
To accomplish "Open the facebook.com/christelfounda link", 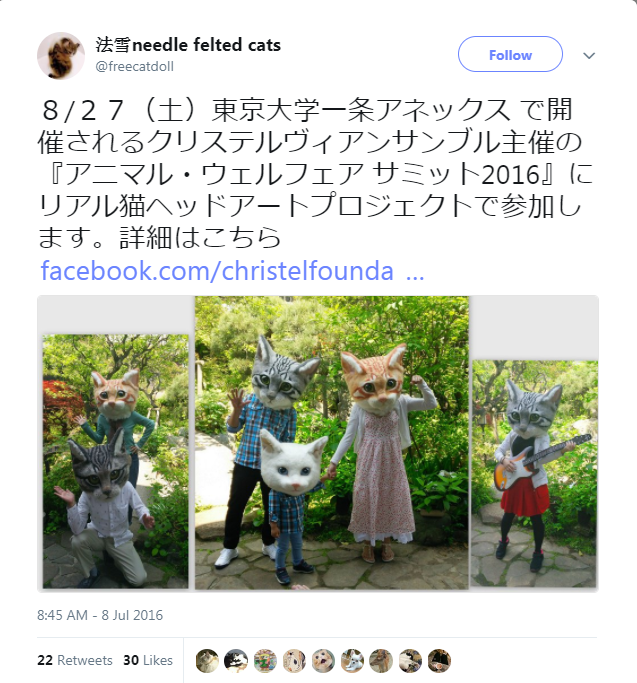I will tap(232, 270).
